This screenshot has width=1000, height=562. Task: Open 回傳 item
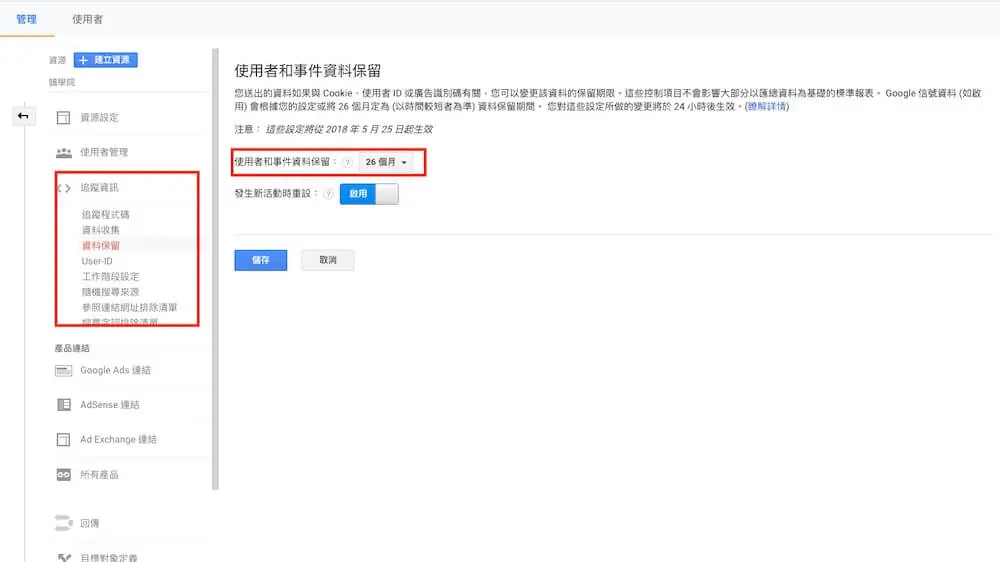(90, 523)
